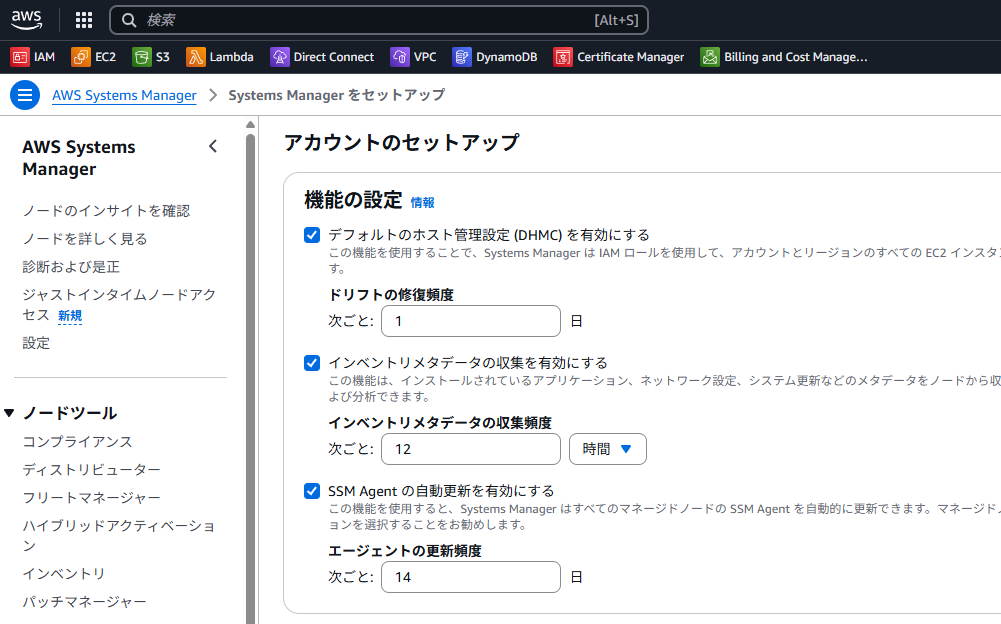Click the AWS logo home icon
This screenshot has height=624, width=1001.
pos(27,20)
